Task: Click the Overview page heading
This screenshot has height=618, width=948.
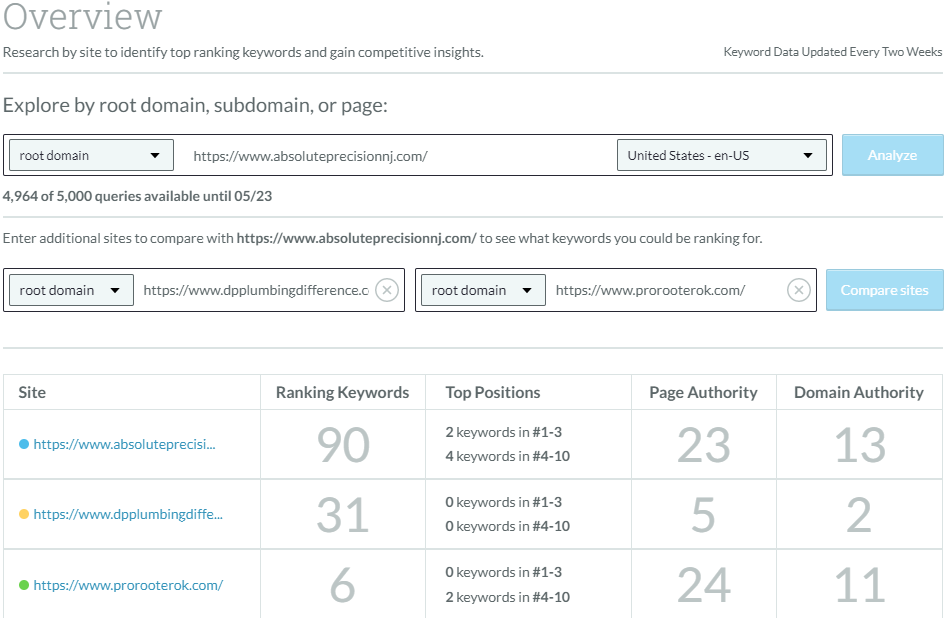Action: tap(83, 16)
